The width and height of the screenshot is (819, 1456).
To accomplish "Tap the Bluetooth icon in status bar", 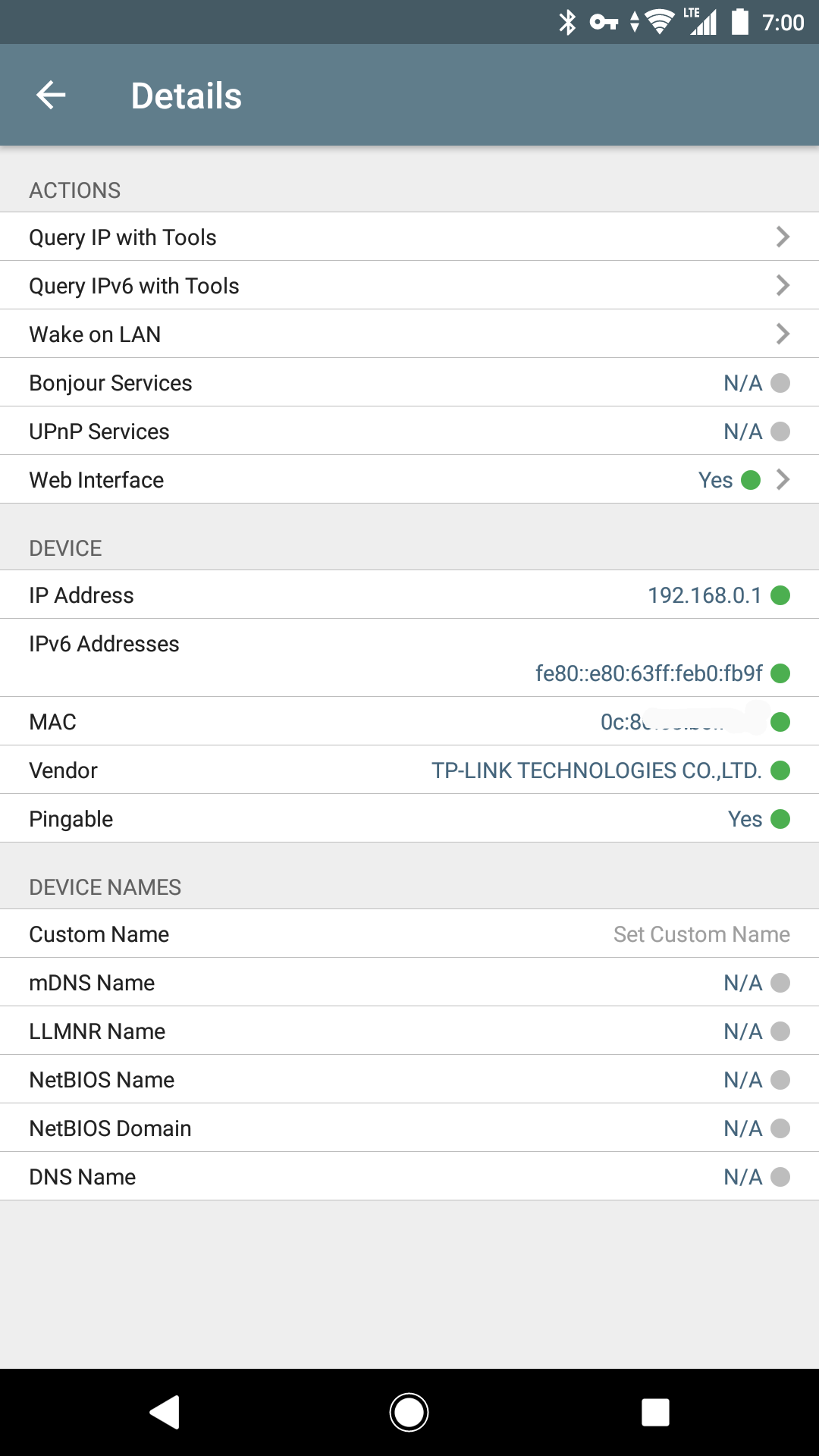I will [567, 22].
